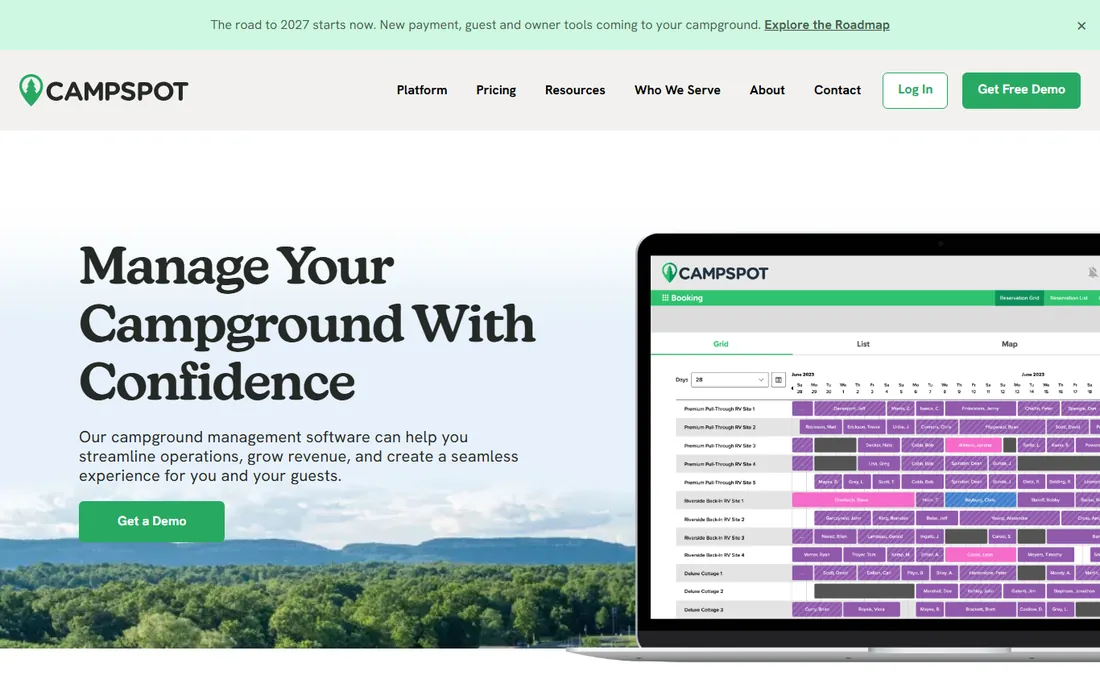This screenshot has height=688, width=1100.
Task: Open the Who We Serve menu
Action: tap(677, 90)
